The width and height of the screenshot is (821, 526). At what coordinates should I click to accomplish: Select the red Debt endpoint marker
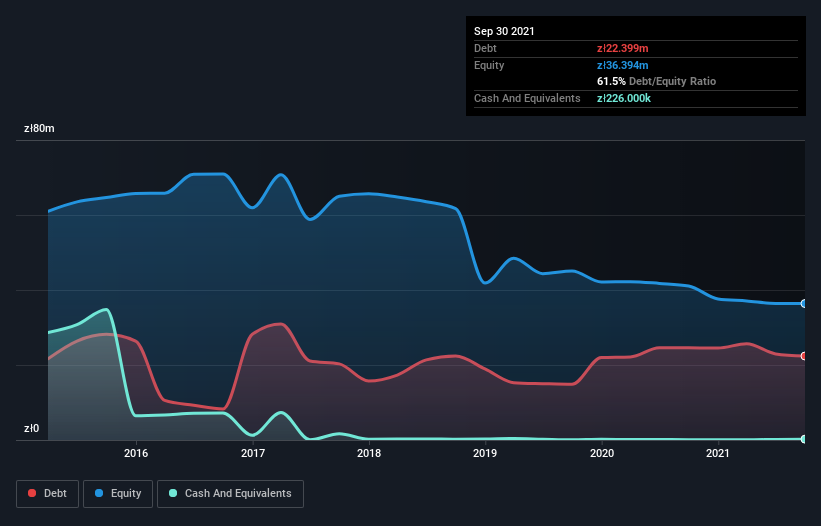[804, 356]
